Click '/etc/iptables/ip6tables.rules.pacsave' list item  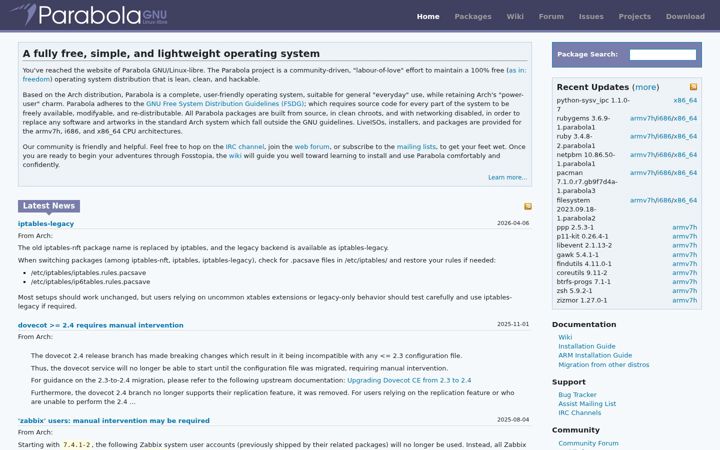click(90, 282)
